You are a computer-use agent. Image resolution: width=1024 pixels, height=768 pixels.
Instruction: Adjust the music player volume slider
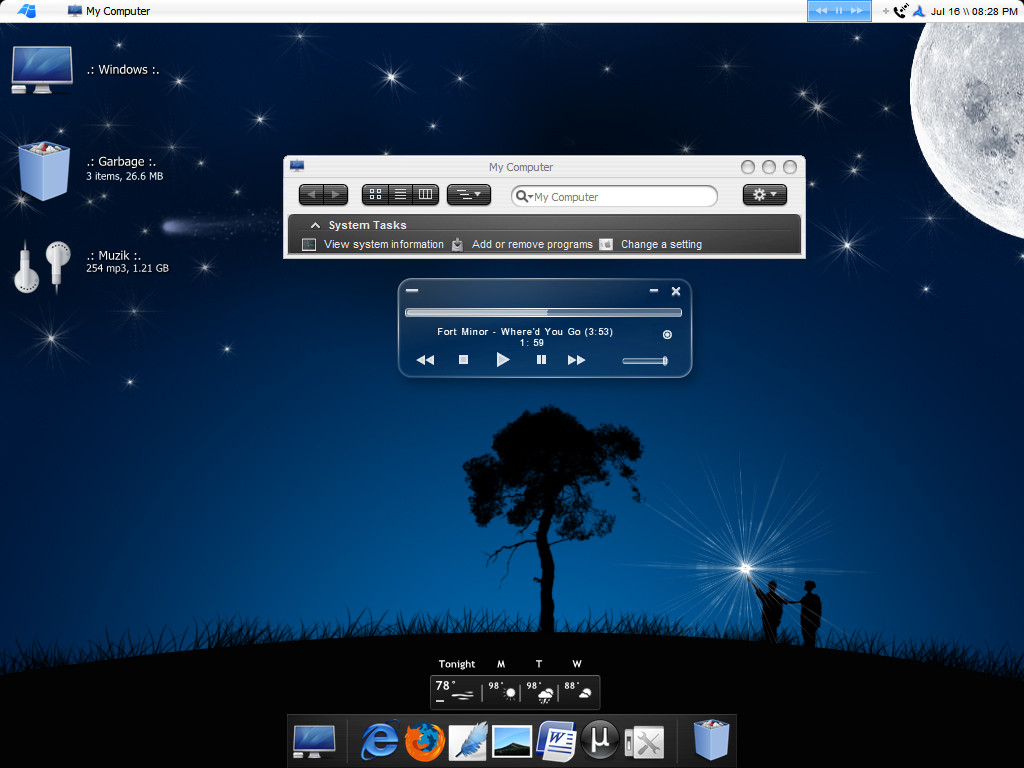(645, 360)
